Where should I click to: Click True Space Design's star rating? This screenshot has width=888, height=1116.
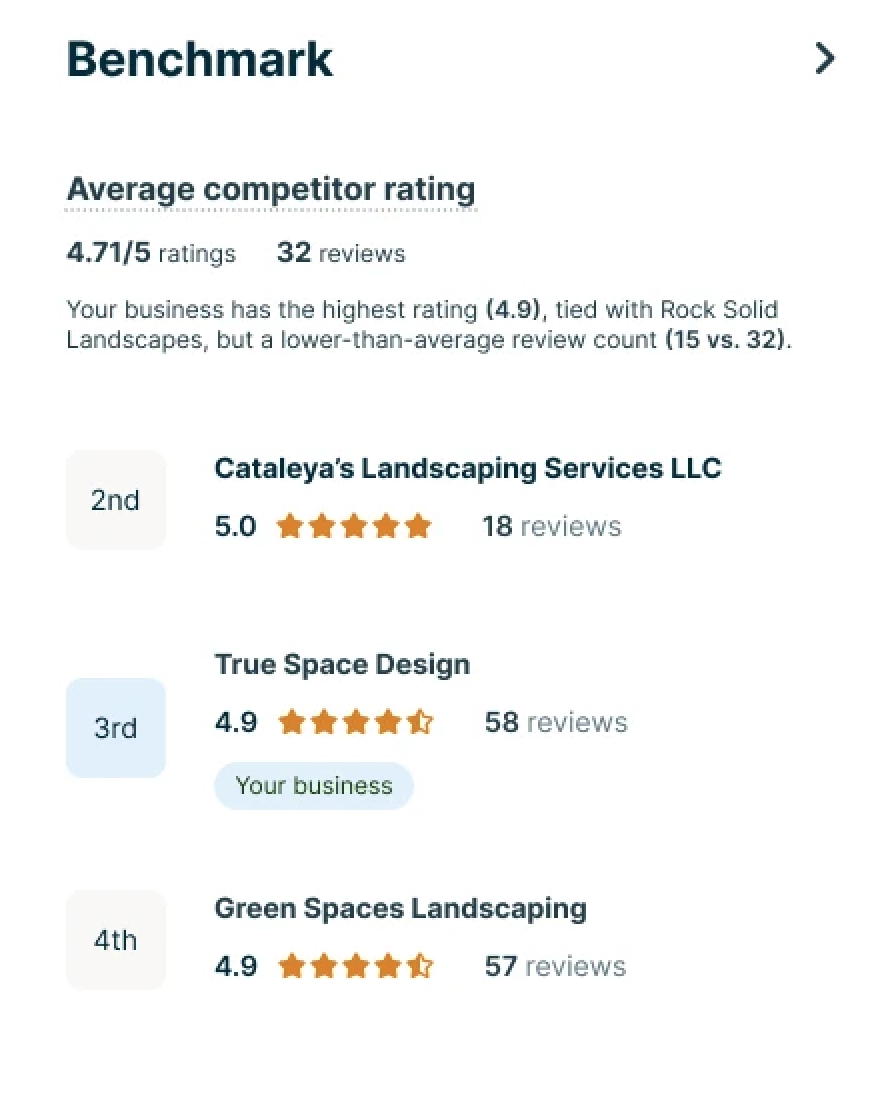(x=355, y=722)
